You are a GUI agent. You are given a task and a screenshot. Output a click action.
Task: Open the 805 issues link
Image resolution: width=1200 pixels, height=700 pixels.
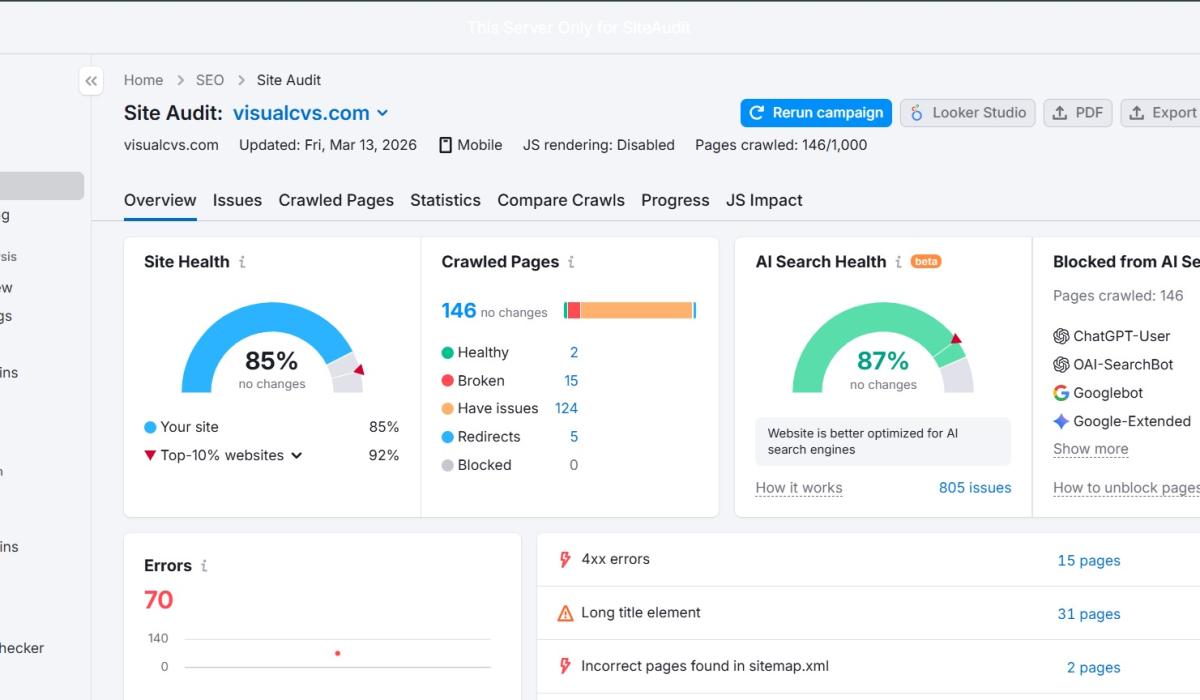(x=974, y=488)
